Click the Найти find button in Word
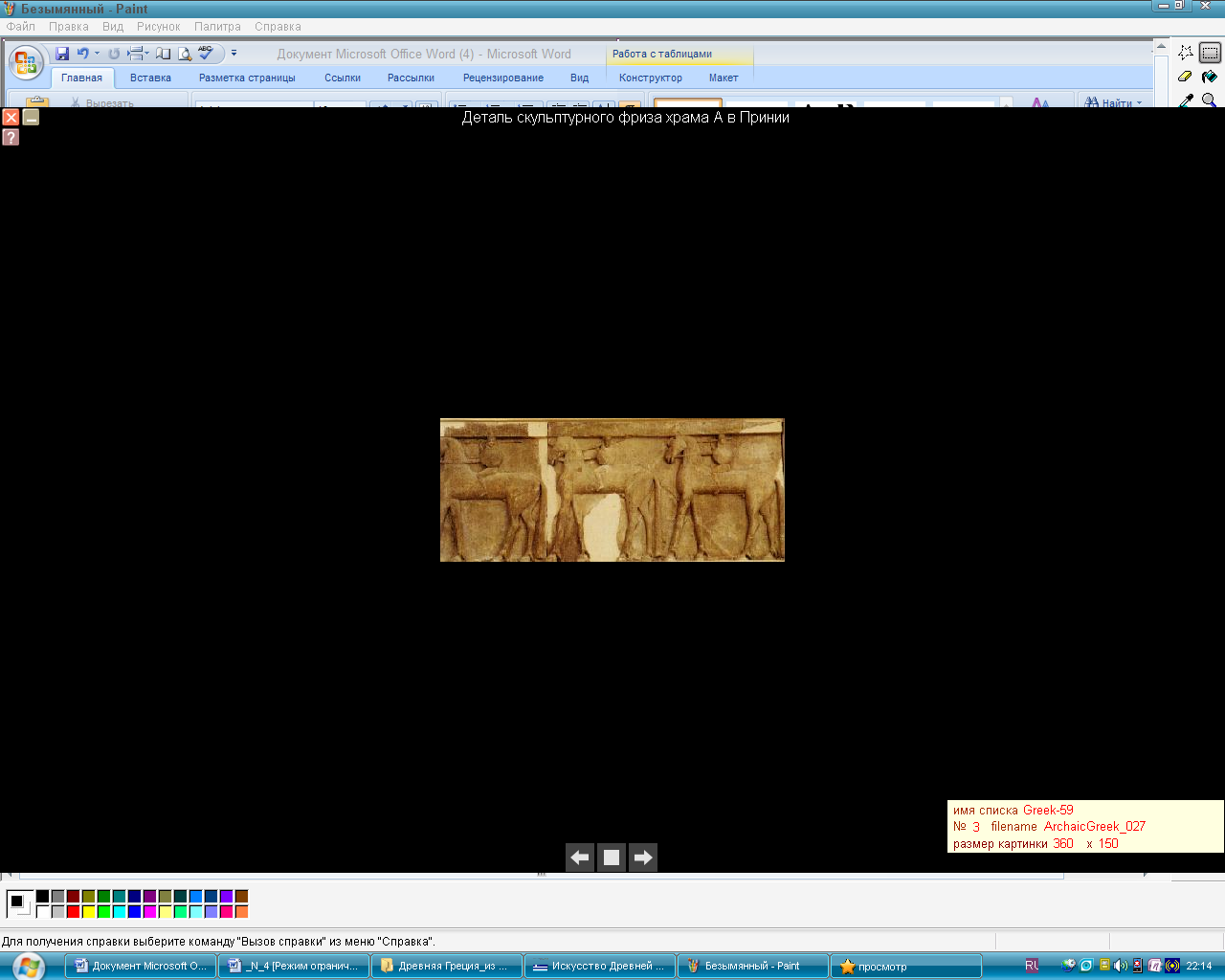This screenshot has width=1225, height=980. tap(1114, 101)
